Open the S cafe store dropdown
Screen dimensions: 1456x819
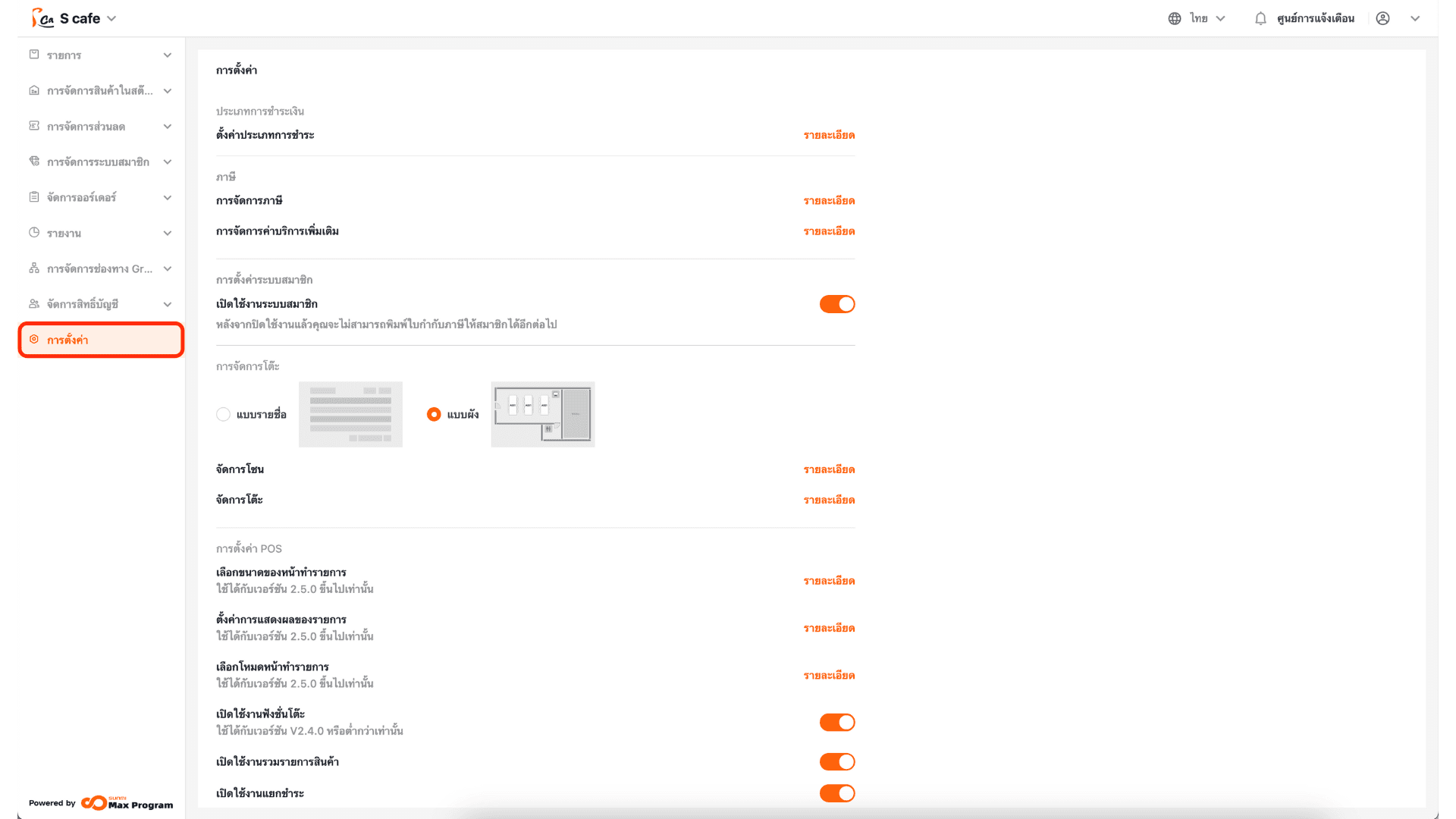tap(111, 18)
